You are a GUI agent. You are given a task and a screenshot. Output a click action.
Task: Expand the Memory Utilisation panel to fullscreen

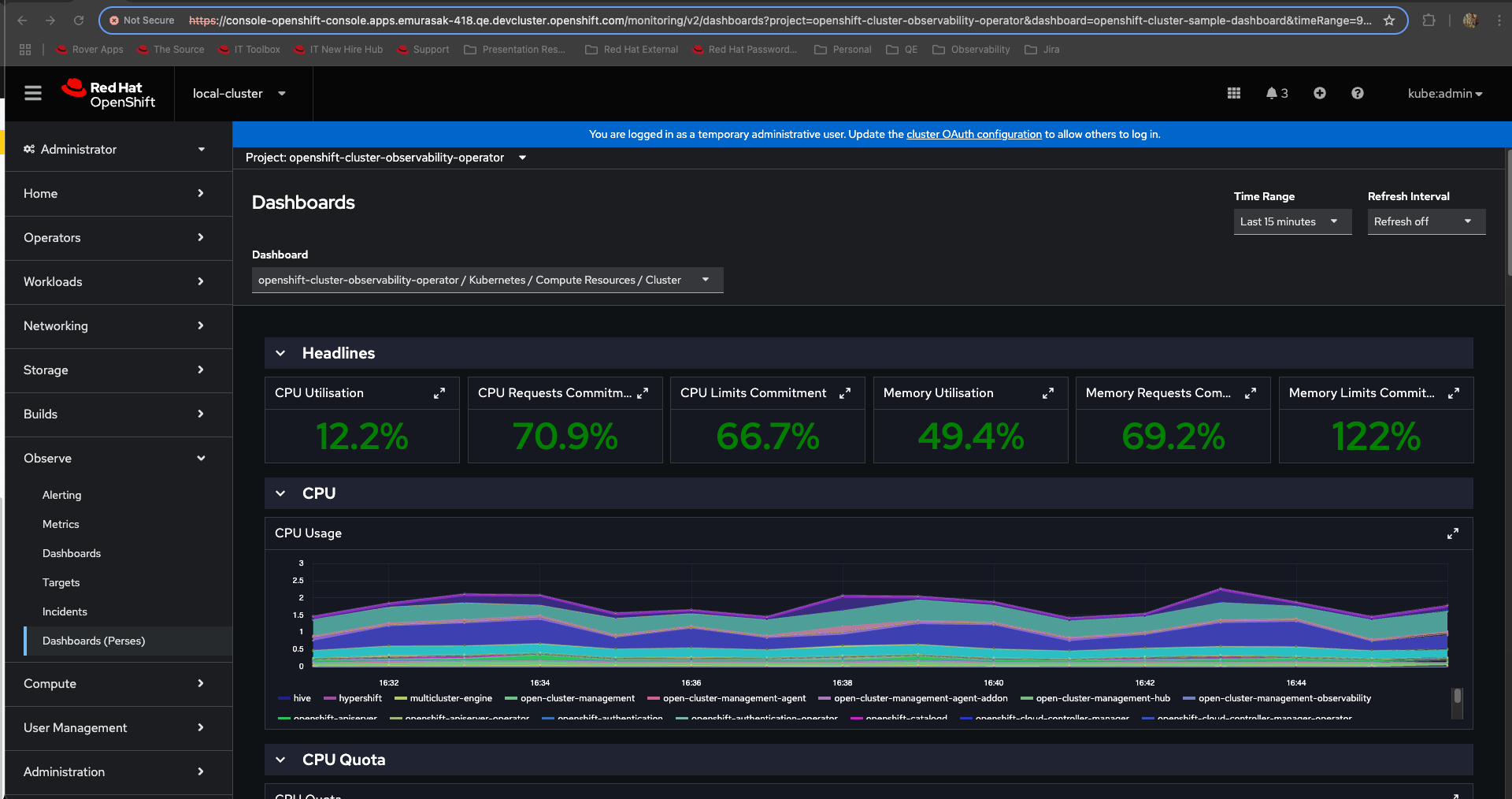pyautogui.click(x=1047, y=393)
